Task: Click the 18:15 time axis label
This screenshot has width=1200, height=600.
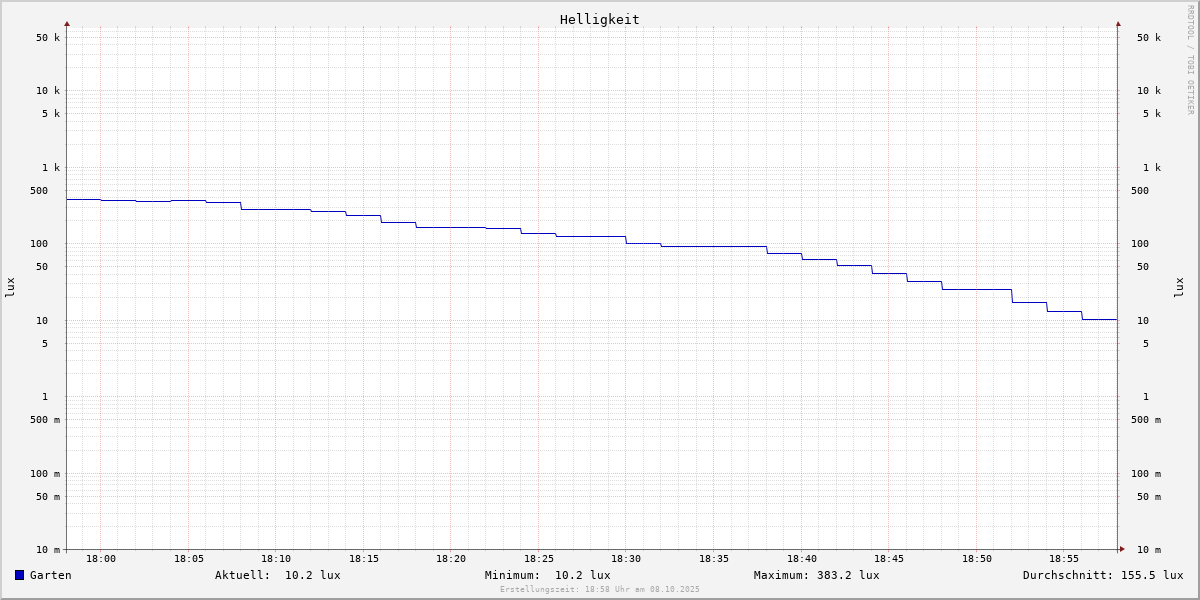Action: (x=364, y=559)
